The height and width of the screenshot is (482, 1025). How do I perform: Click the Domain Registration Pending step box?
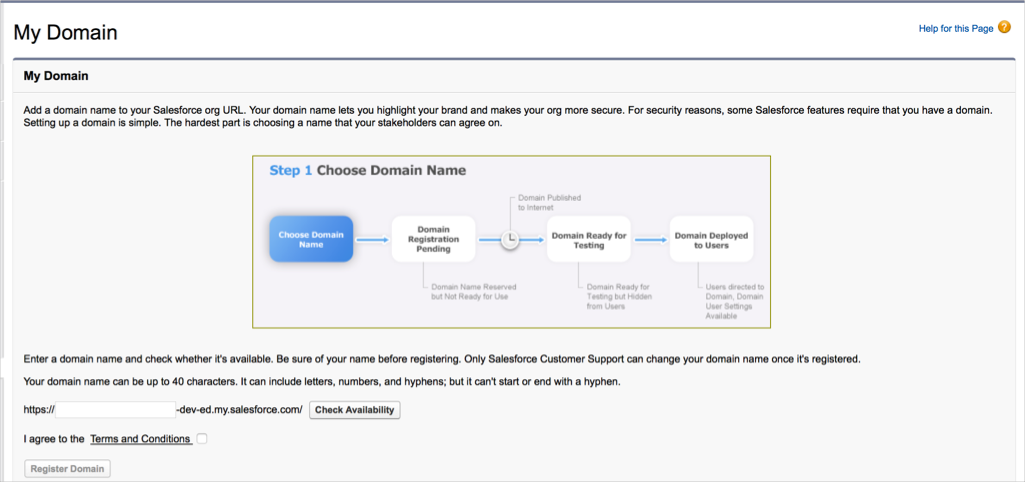pyautogui.click(x=432, y=239)
